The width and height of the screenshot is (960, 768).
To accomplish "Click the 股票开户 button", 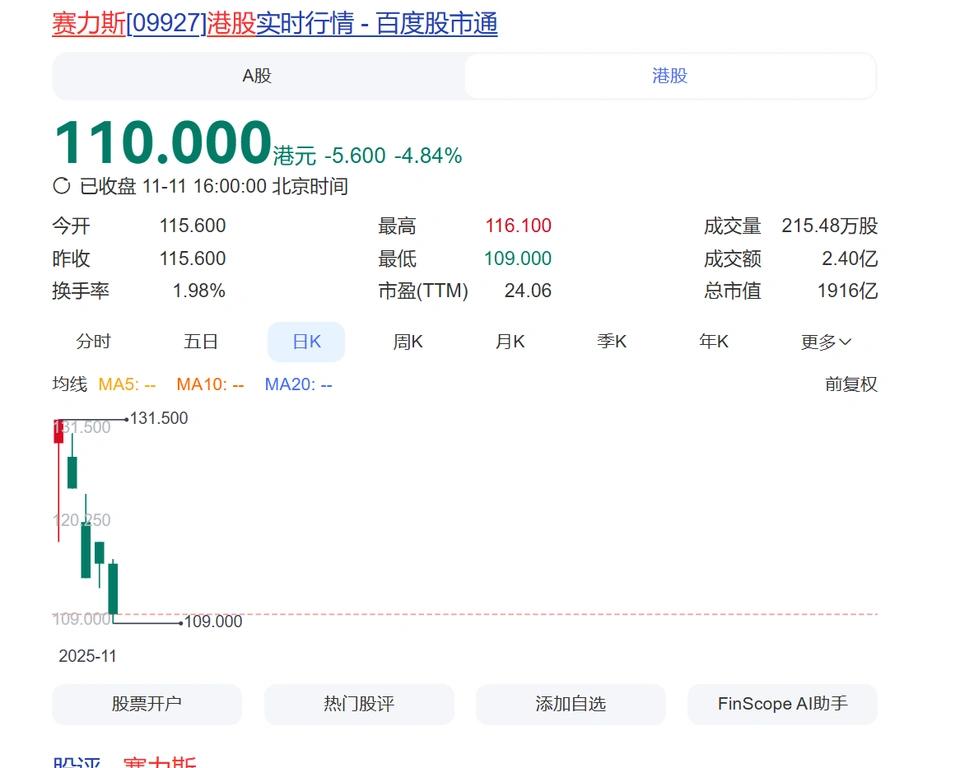I will pyautogui.click(x=146, y=704).
